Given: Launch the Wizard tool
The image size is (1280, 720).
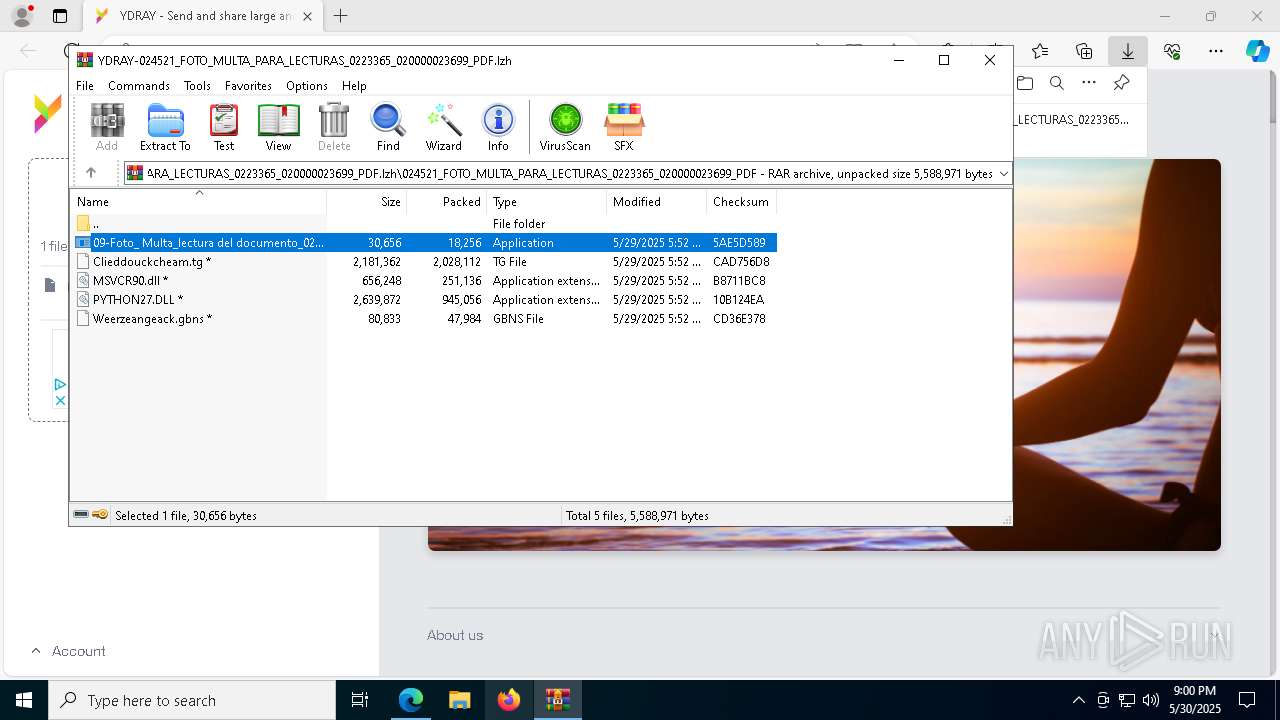Looking at the screenshot, I should click(443, 127).
